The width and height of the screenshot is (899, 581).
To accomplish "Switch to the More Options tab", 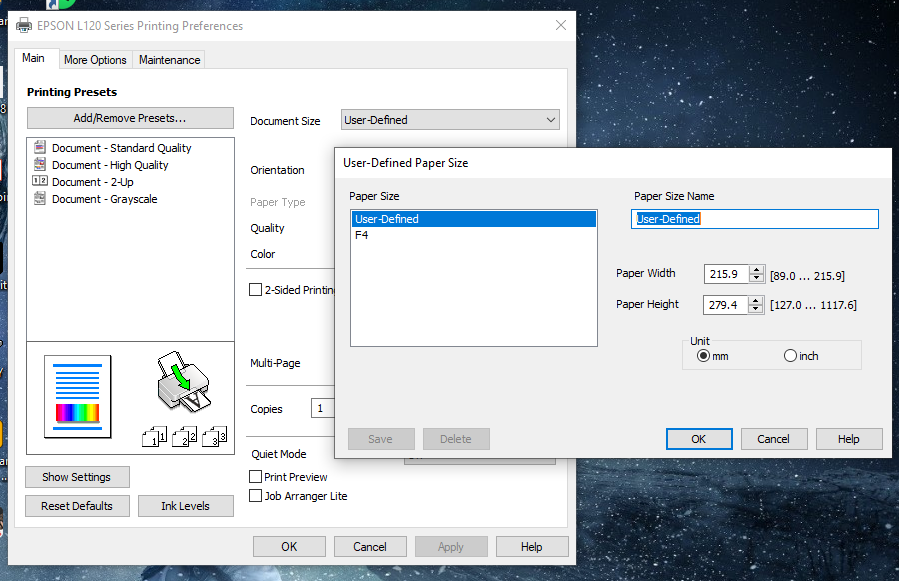I will point(95,60).
